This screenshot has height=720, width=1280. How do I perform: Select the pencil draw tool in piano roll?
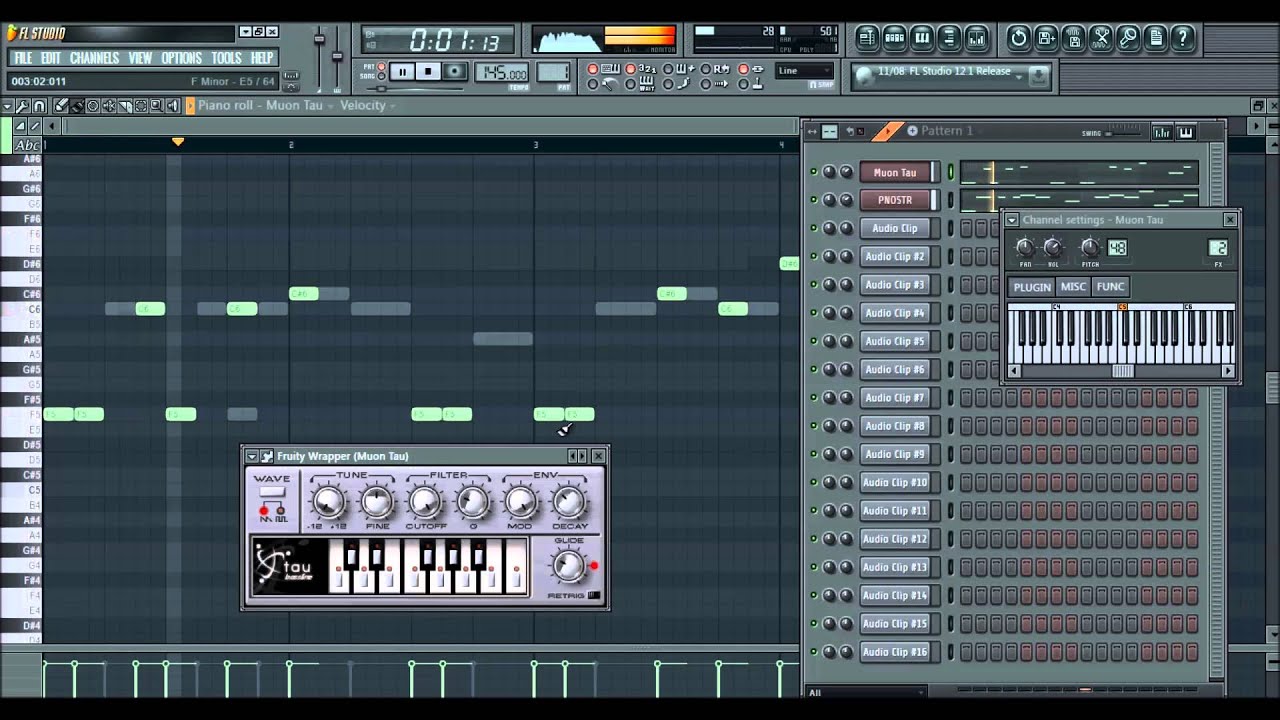pos(61,105)
